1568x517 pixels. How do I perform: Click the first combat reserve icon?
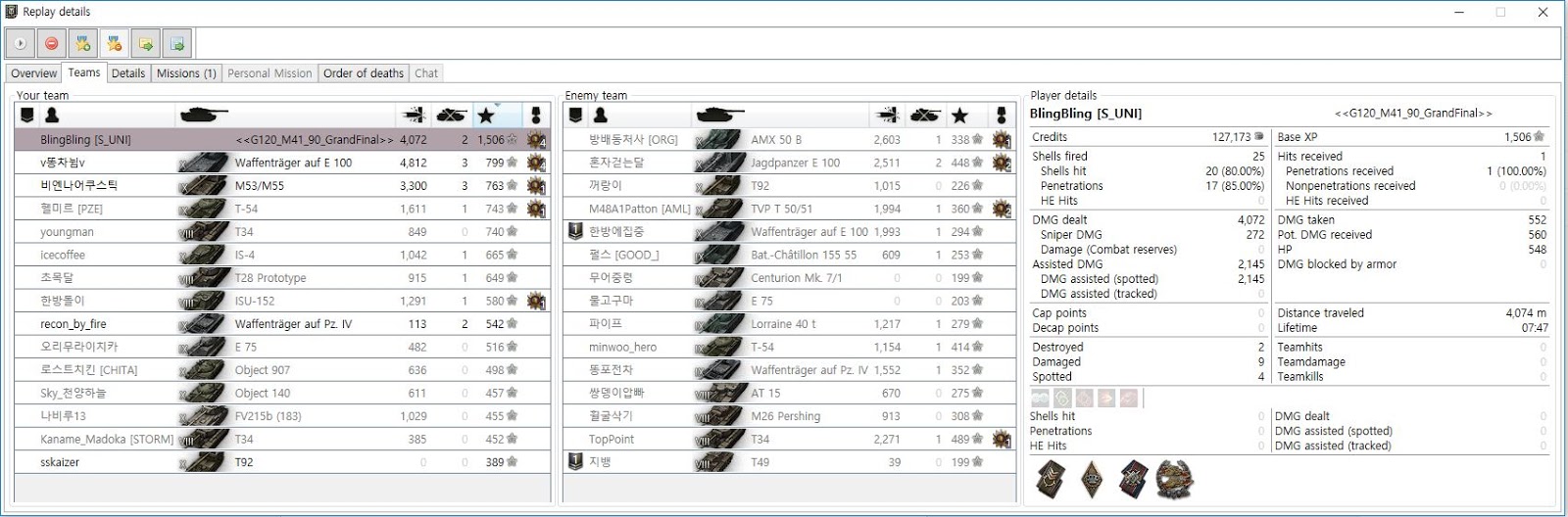point(1041,398)
